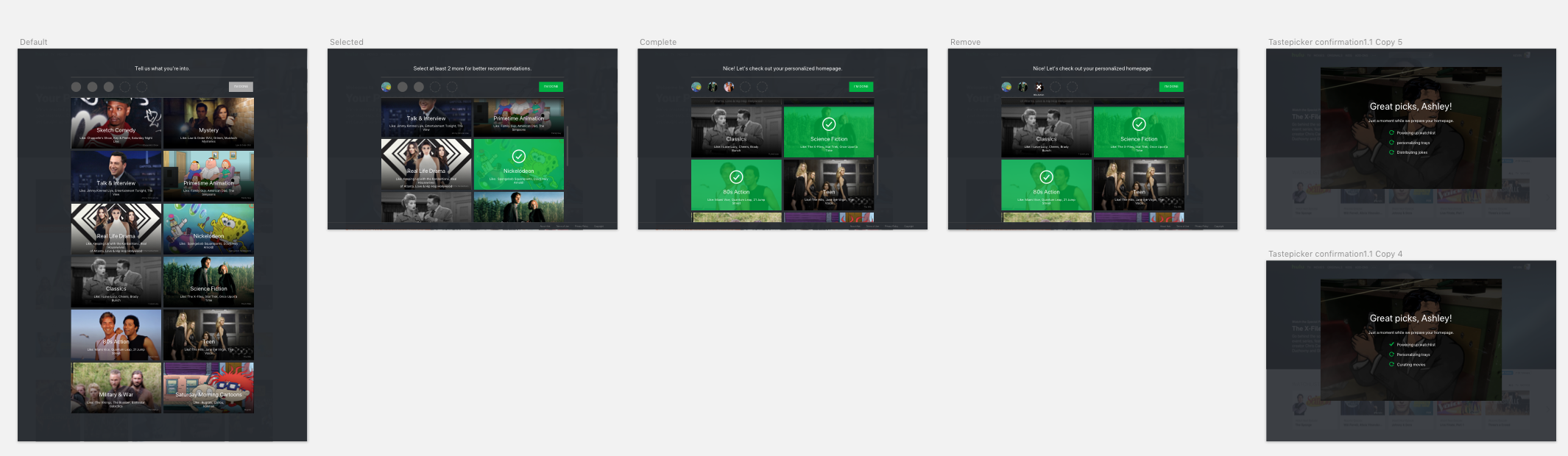Open Sketch Comedy tile in Default artboard
The image size is (1568, 456).
(x=116, y=123)
